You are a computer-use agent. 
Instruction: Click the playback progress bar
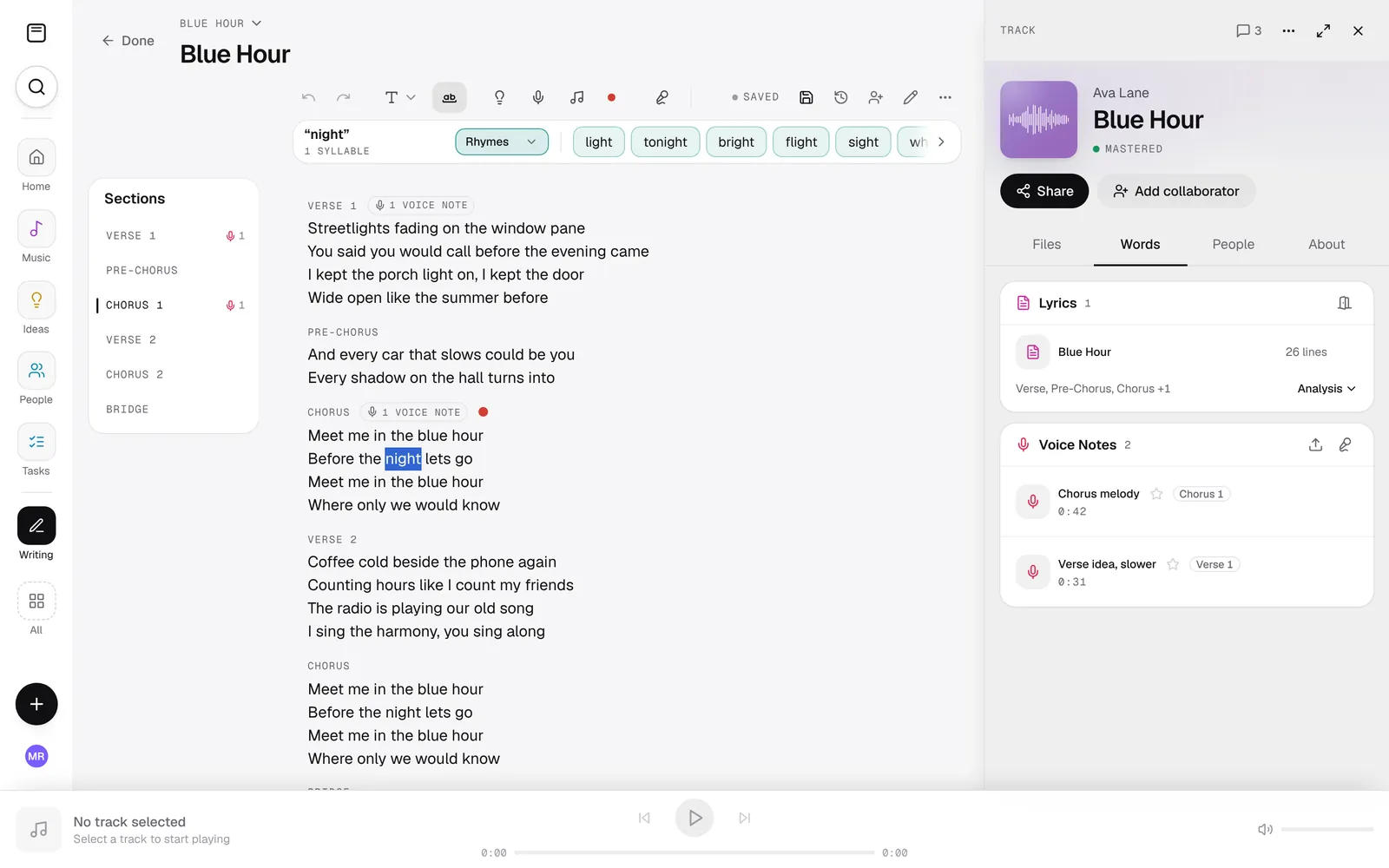694,852
